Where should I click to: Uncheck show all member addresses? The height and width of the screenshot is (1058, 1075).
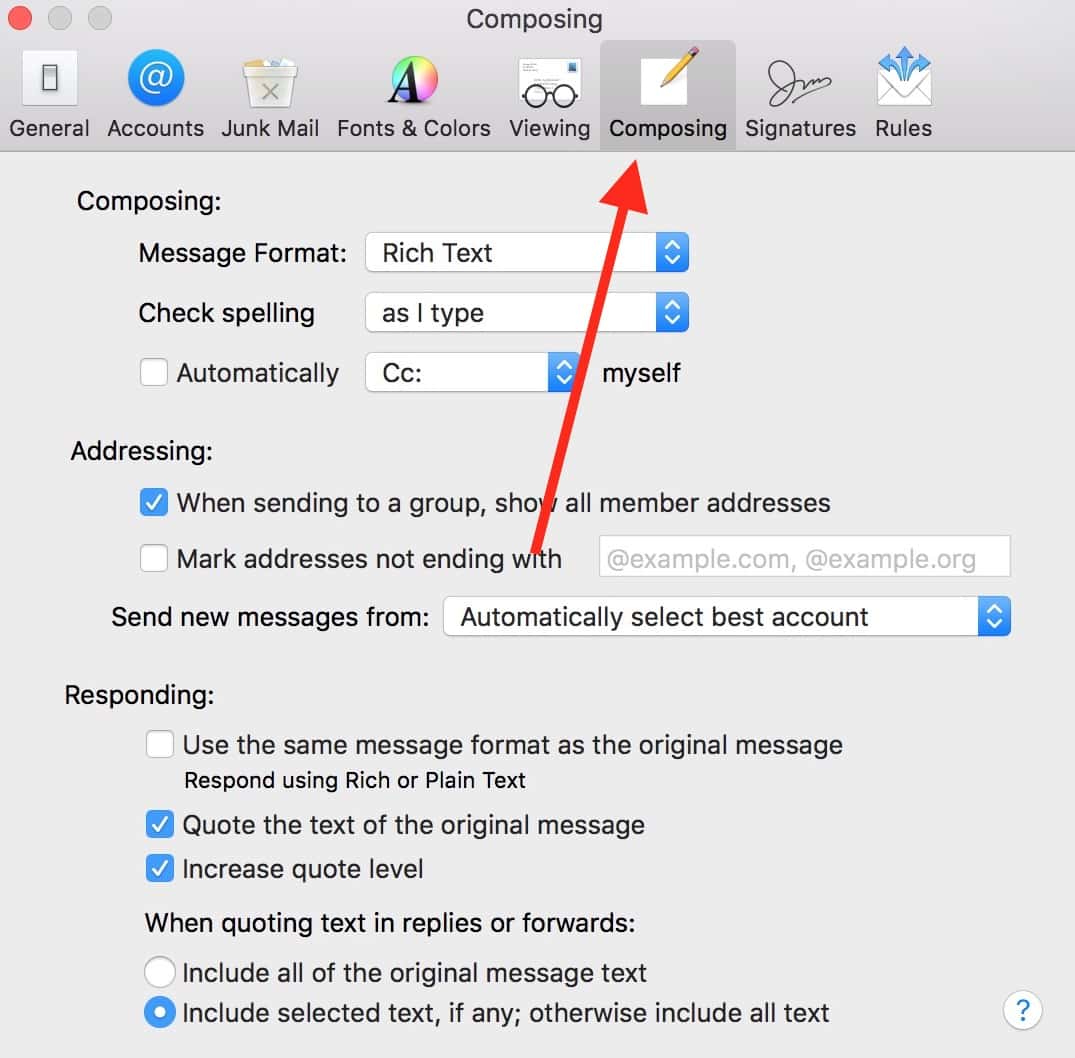click(154, 502)
